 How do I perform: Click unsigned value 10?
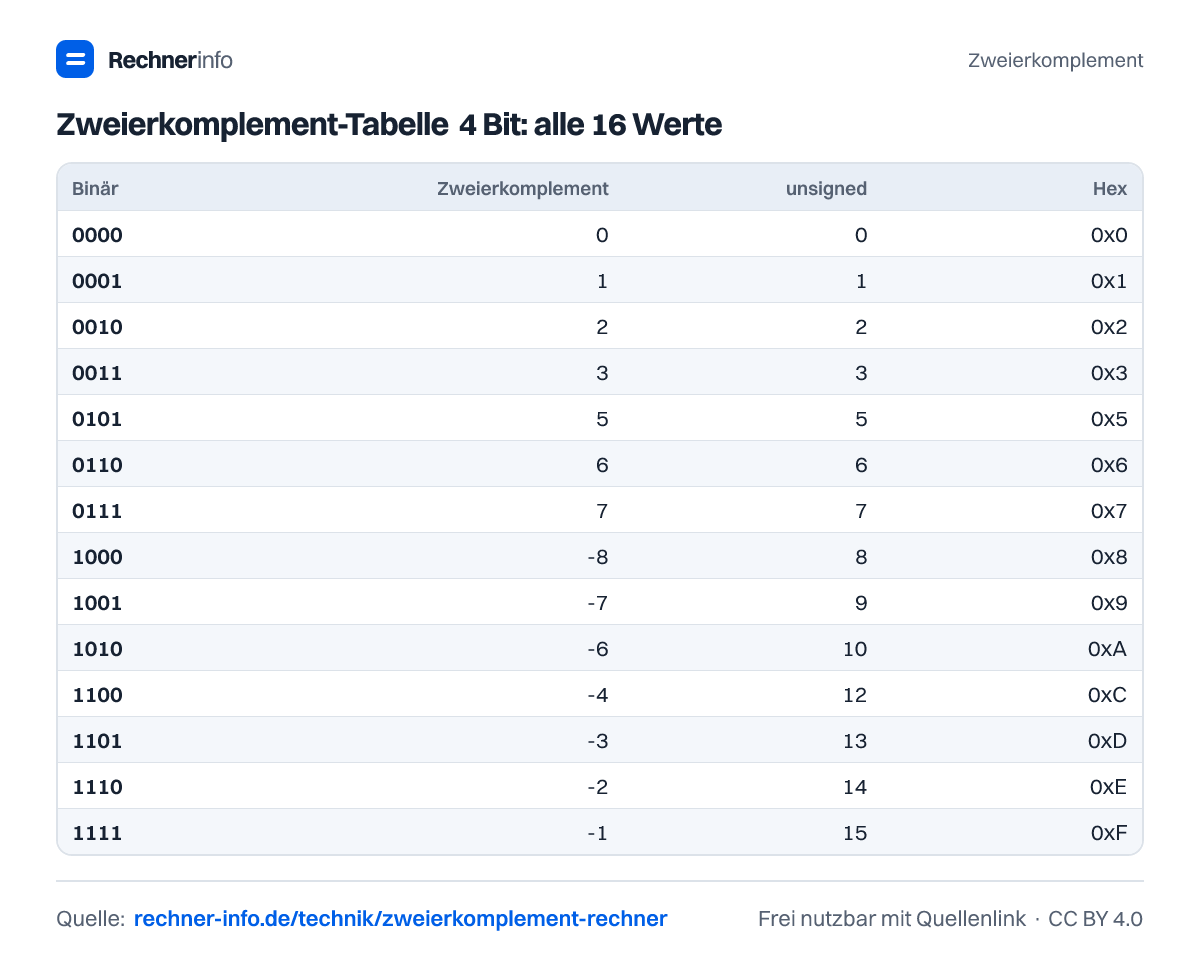pos(855,649)
